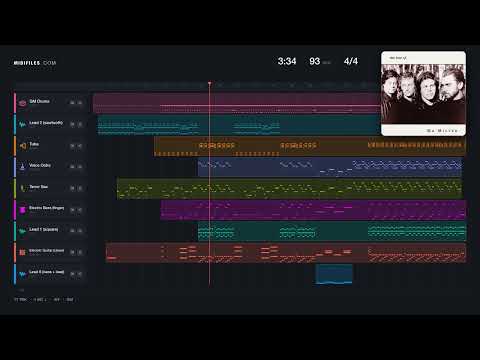This screenshot has height=360, width=480.
Task: Select the GM Drums track name
Action: click(x=39, y=101)
